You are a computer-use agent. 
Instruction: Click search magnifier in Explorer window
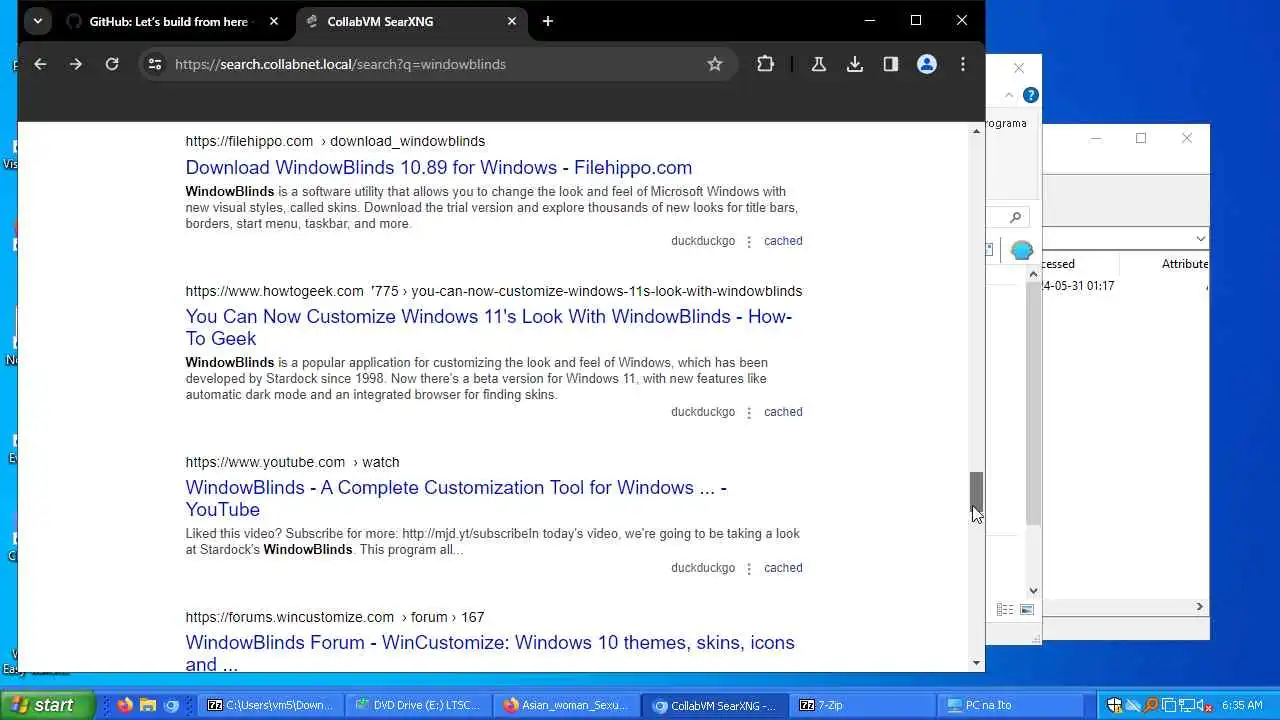(x=1016, y=217)
